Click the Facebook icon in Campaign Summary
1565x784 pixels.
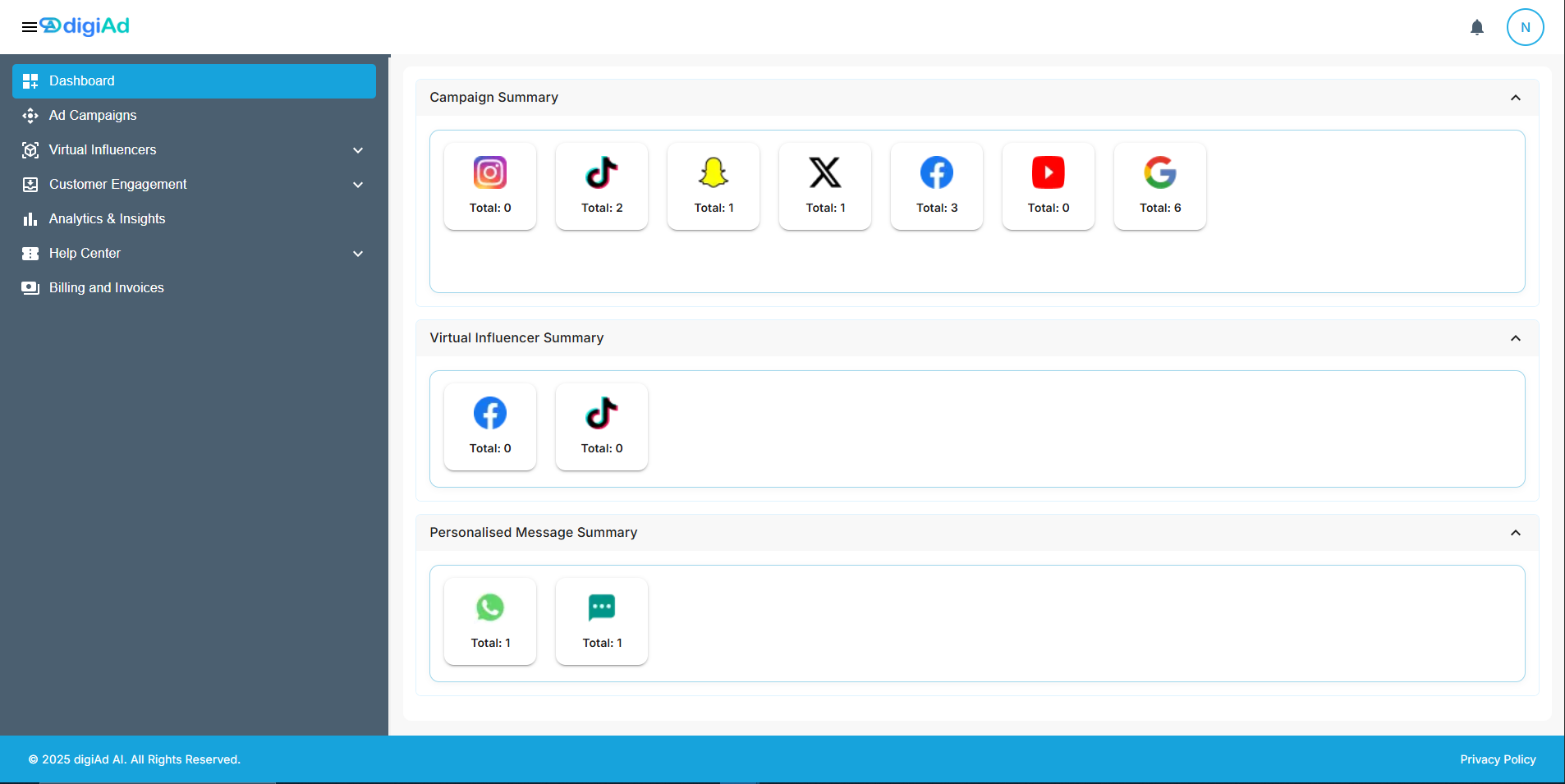click(937, 172)
